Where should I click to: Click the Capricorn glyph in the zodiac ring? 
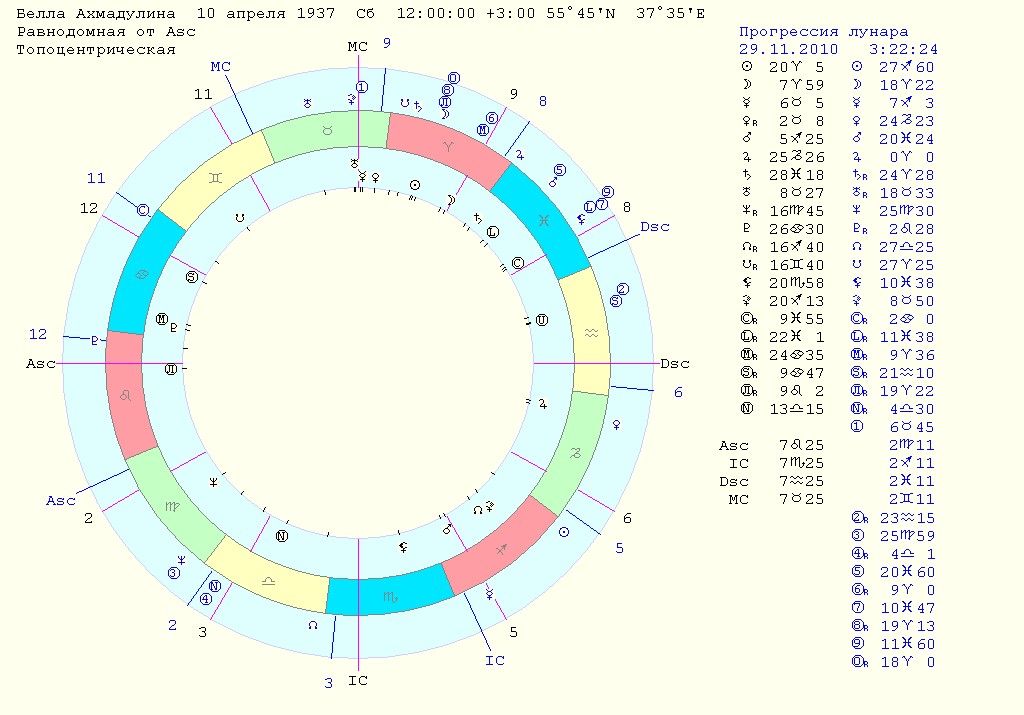click(x=575, y=453)
